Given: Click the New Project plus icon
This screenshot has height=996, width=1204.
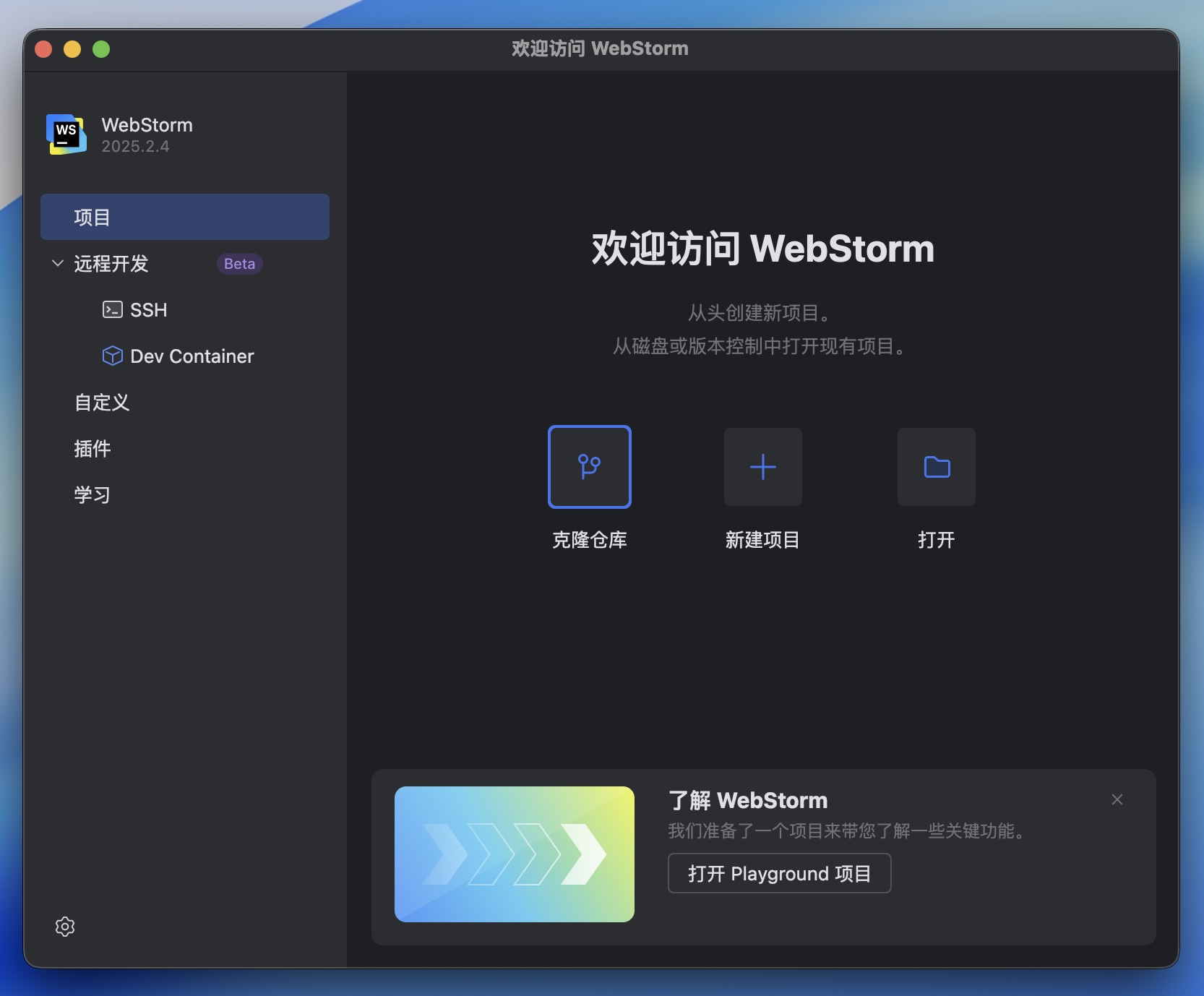Looking at the screenshot, I should click(762, 467).
